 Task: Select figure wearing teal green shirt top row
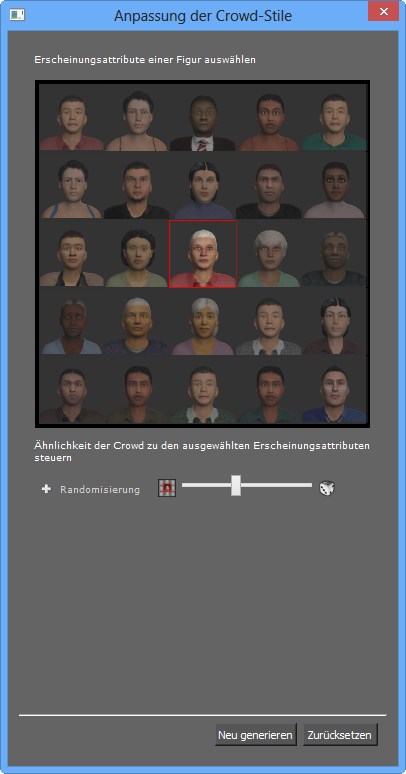coord(334,118)
